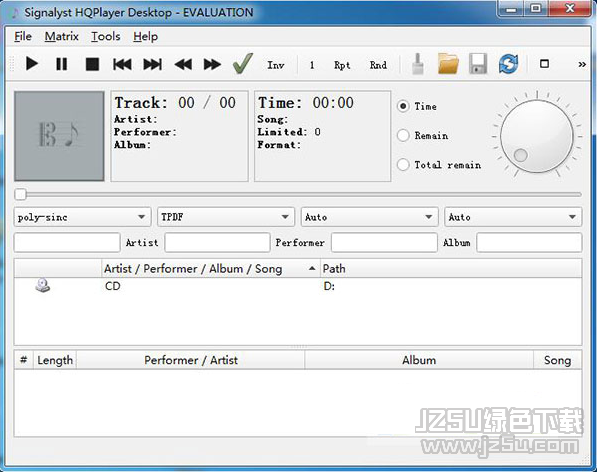
Task: Expand toolbar overflow chevron
Action: 582,64
